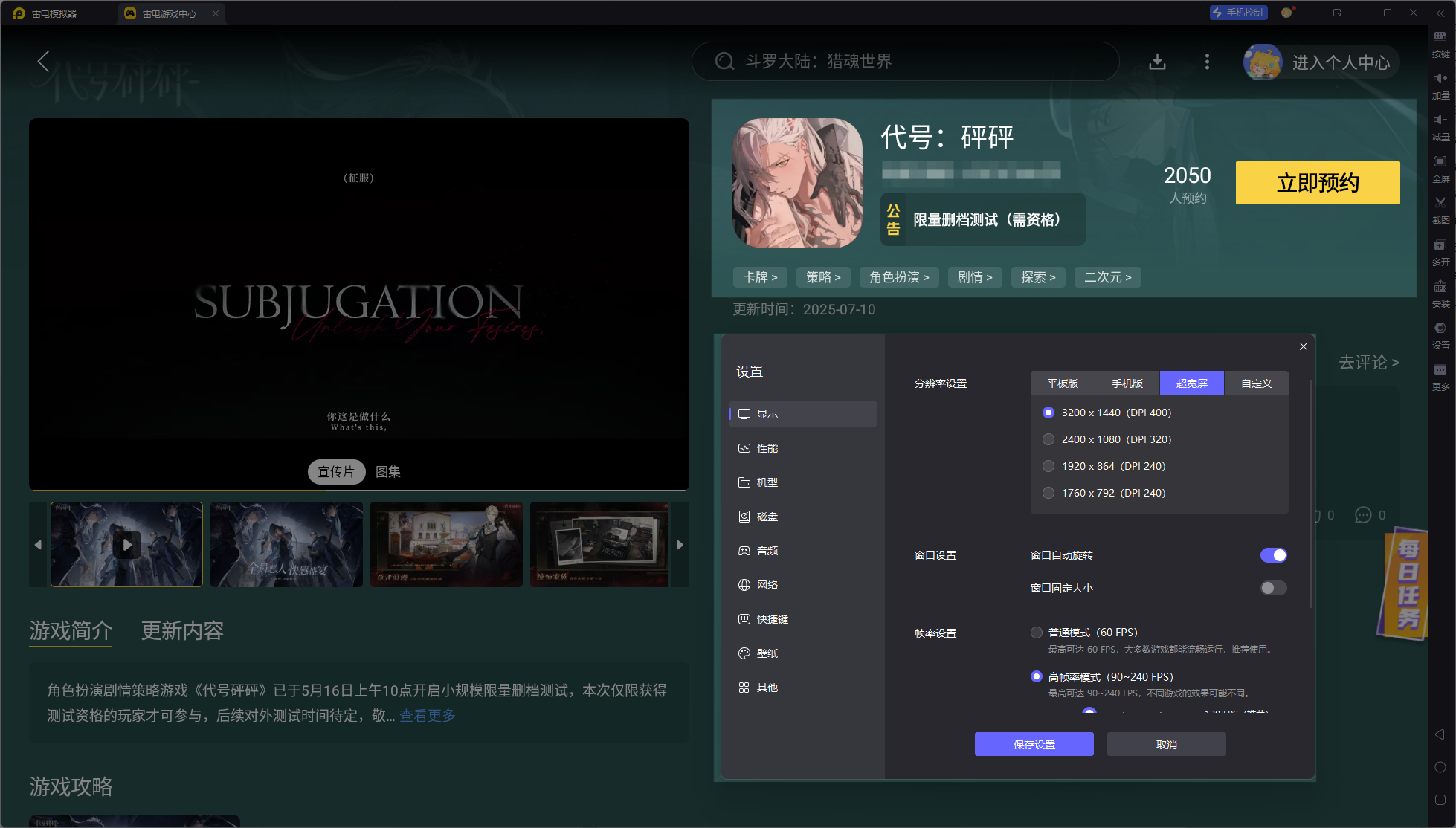Decrease volume with 减量 sidebar icon
Screen dimensions: 1456x828
coord(1440,127)
